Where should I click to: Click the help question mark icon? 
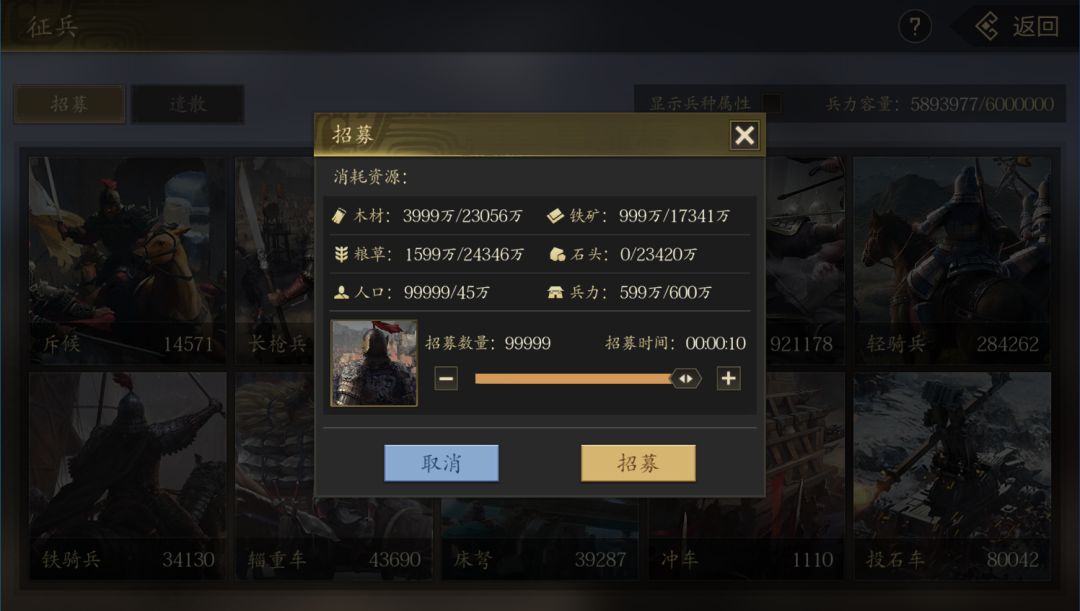click(915, 27)
